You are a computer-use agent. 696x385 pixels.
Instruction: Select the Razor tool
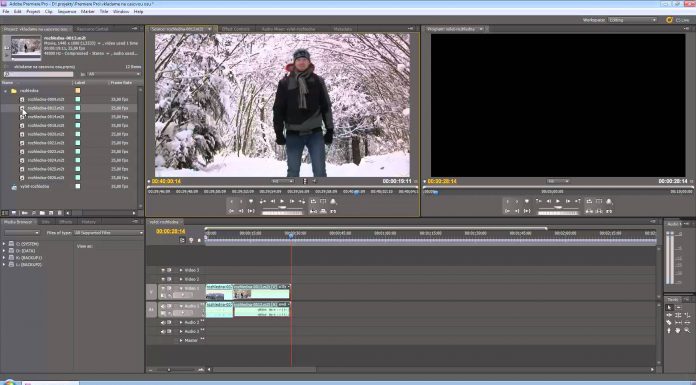(669, 323)
